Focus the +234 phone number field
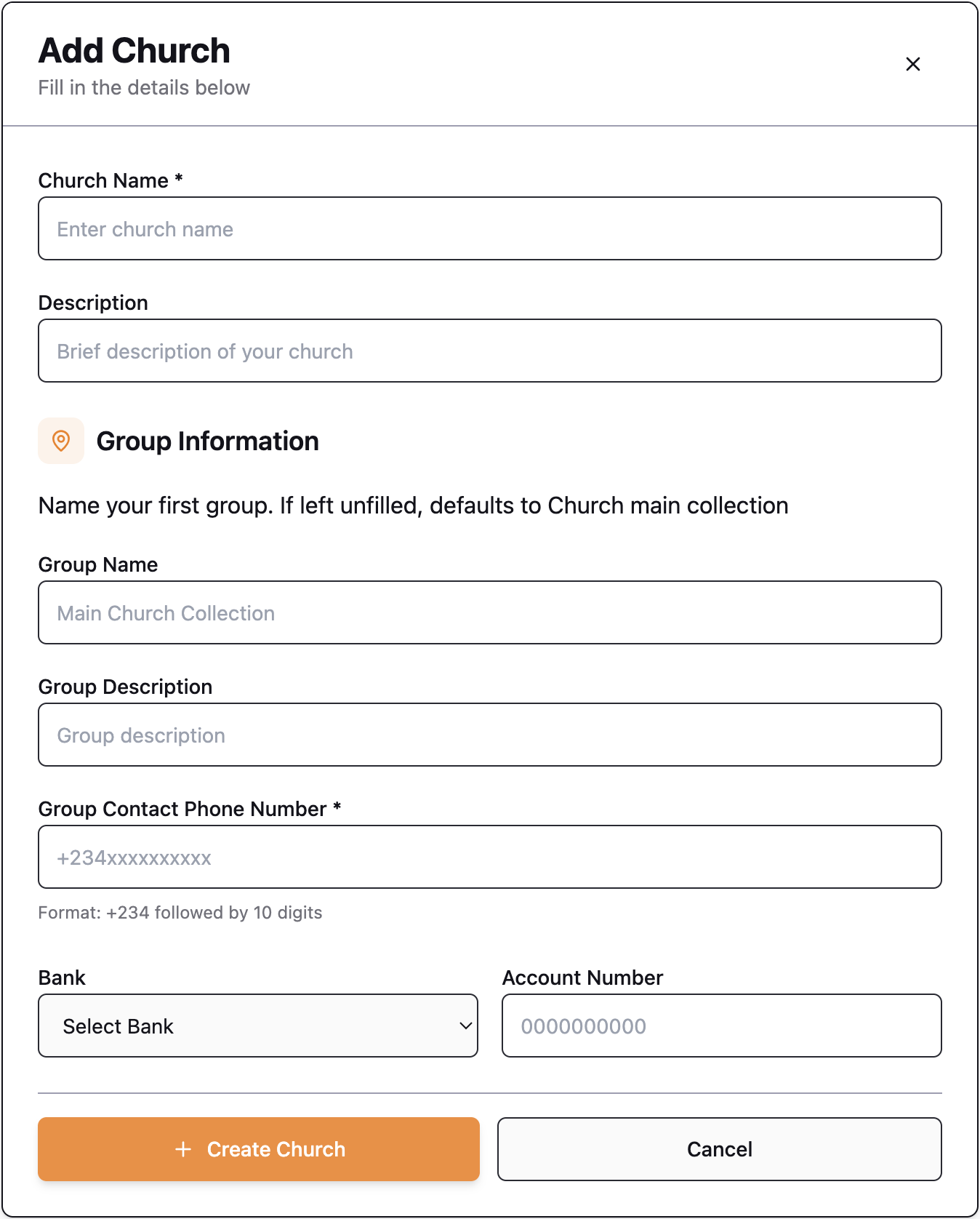The height and width of the screenshot is (1219, 980). pyautogui.click(x=490, y=857)
